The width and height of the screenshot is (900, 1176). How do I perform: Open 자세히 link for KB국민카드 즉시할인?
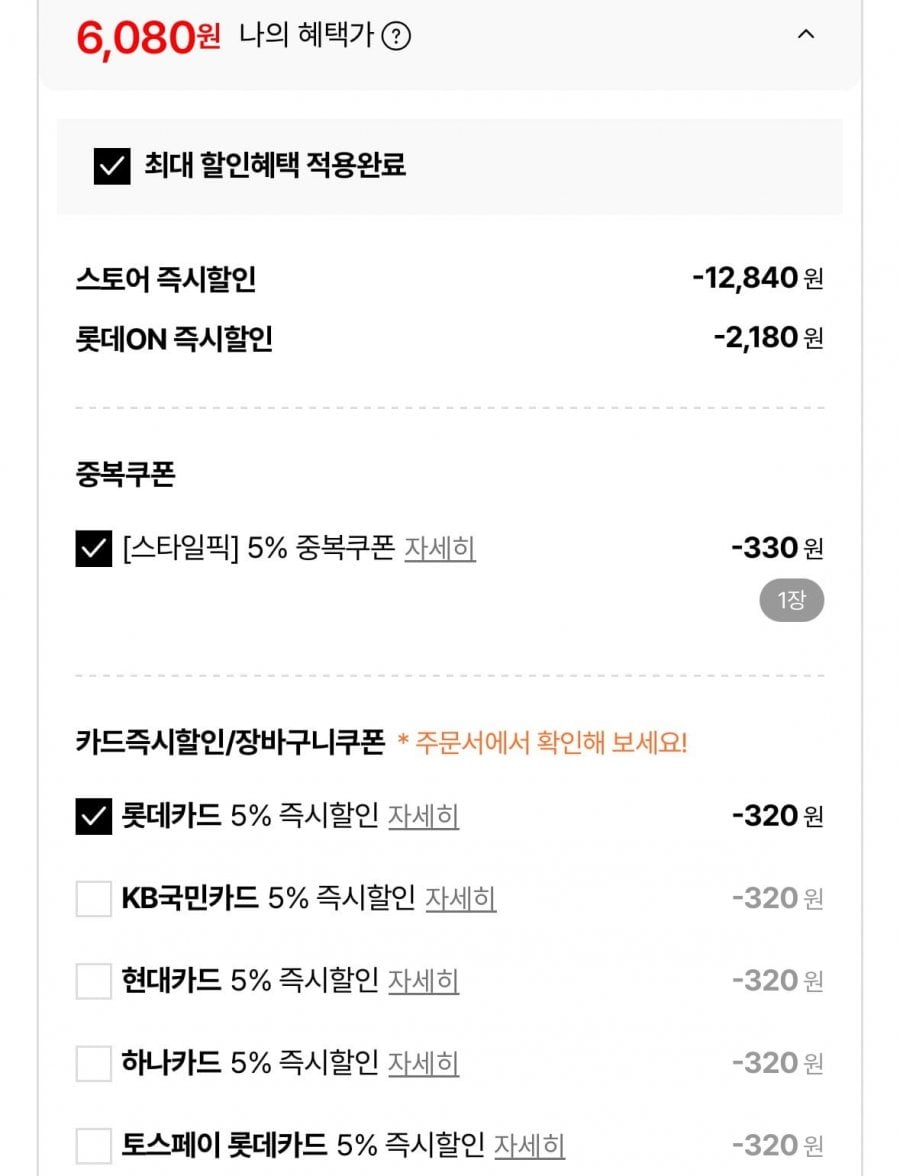click(x=461, y=899)
